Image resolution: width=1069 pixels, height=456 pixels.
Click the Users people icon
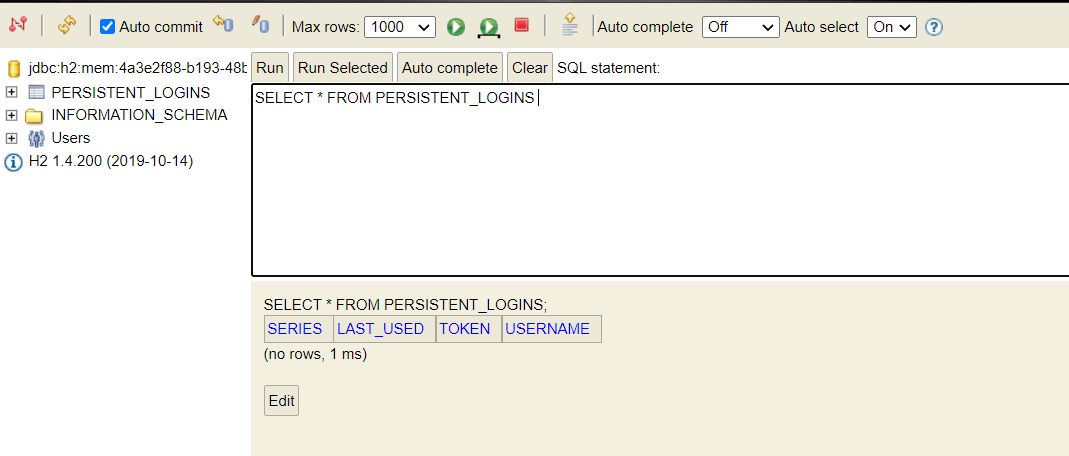(35, 138)
